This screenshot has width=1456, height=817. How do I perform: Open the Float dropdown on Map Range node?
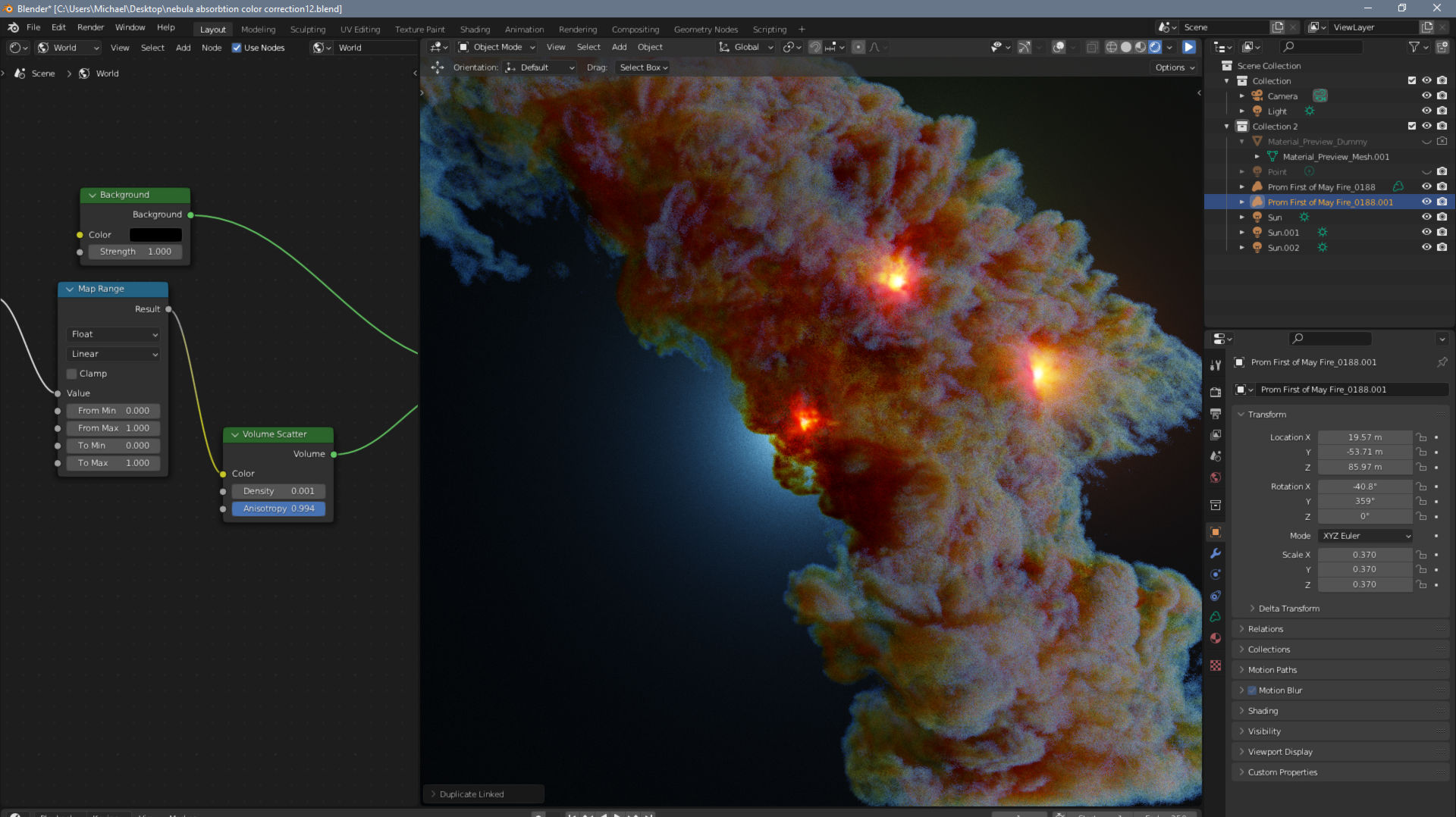(112, 334)
